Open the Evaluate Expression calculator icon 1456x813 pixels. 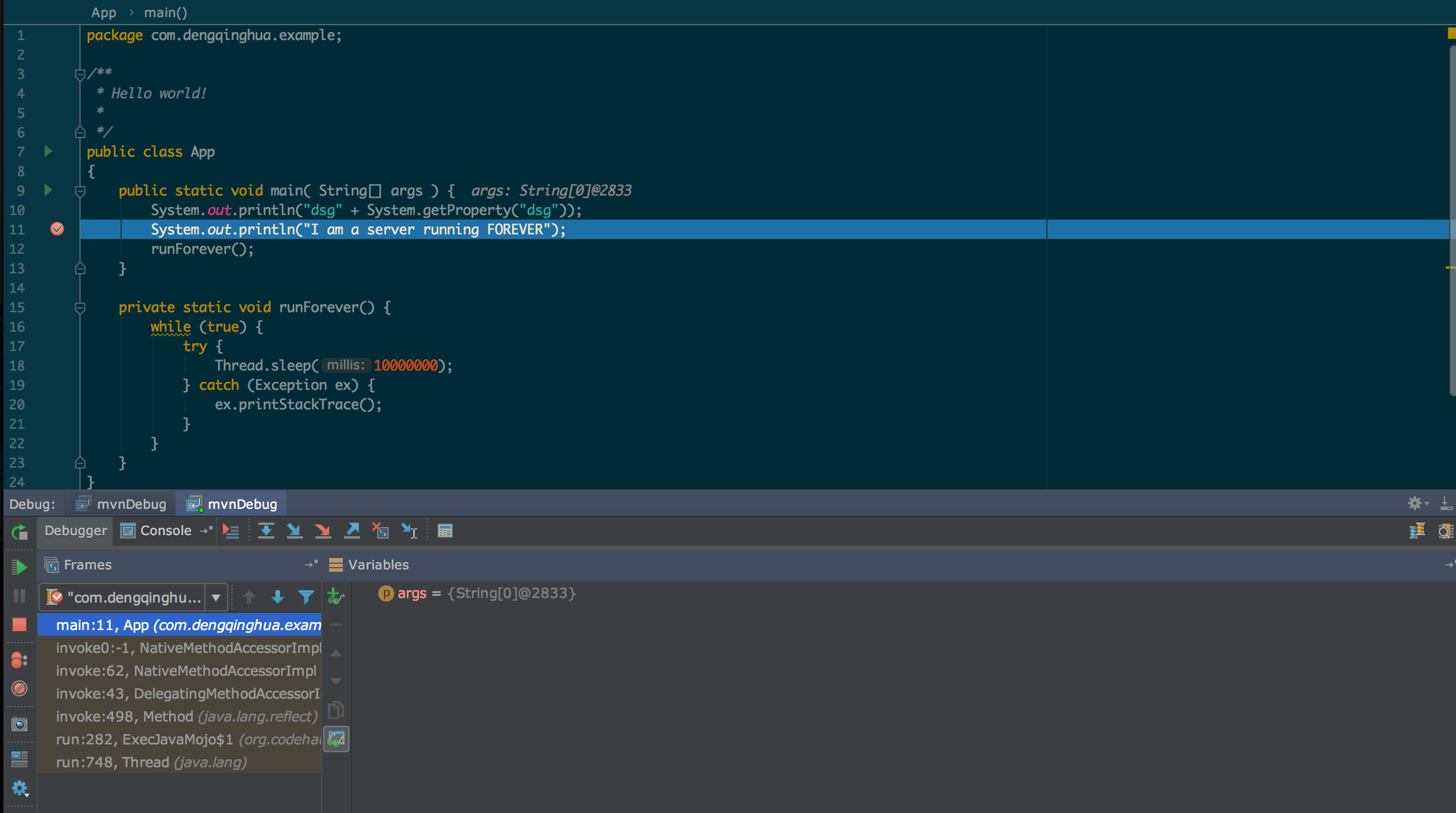coord(445,531)
